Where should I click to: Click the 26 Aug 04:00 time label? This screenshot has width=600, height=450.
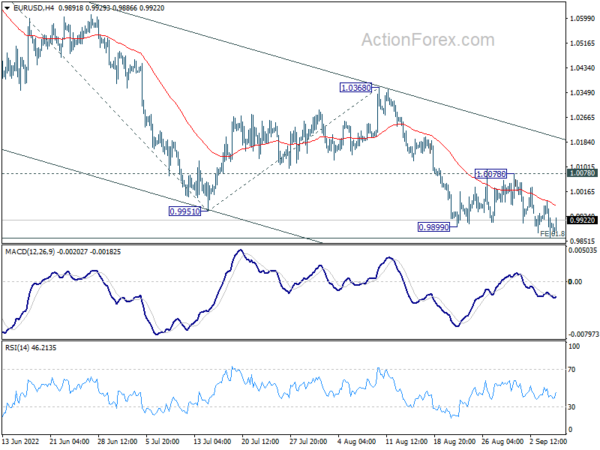501,441
